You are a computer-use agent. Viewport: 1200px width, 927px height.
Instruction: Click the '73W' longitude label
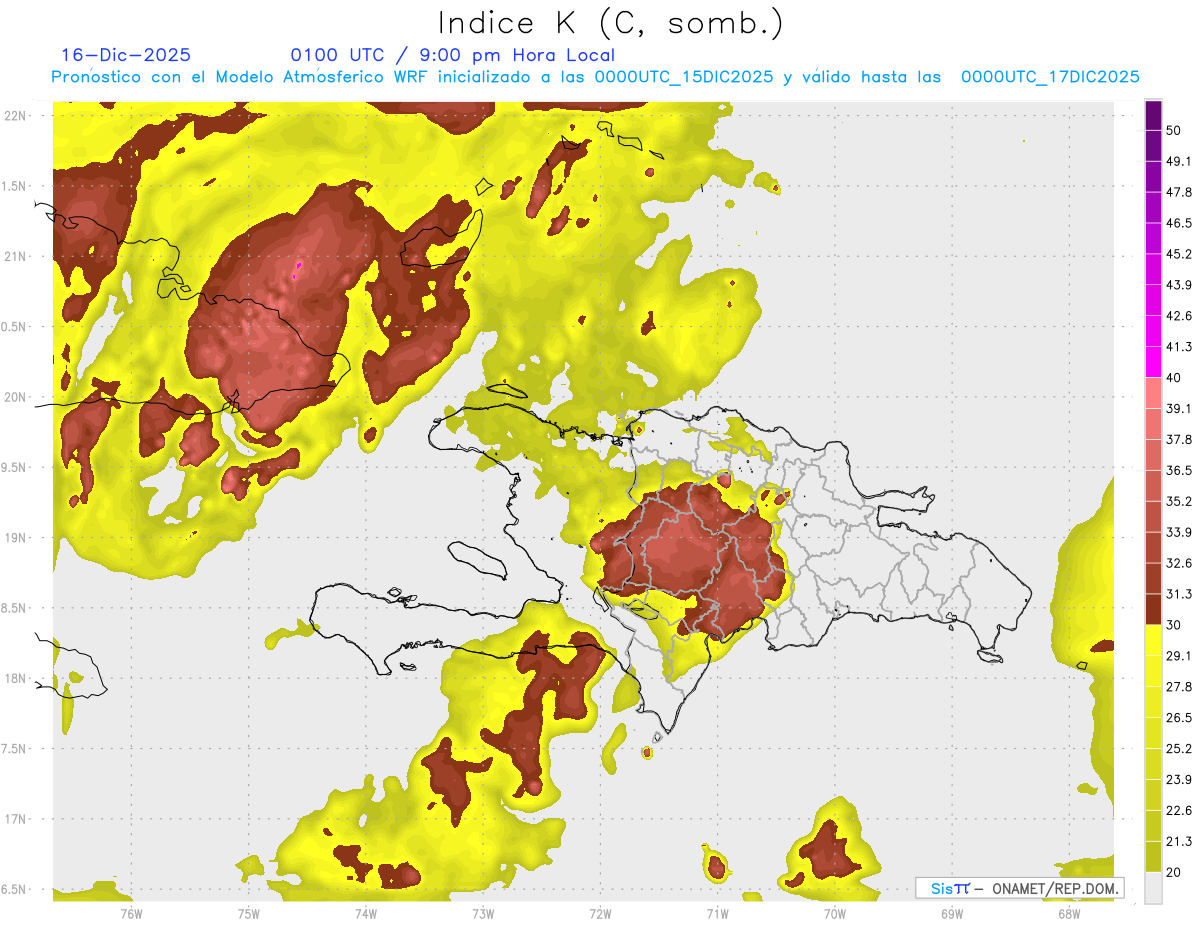(x=483, y=914)
